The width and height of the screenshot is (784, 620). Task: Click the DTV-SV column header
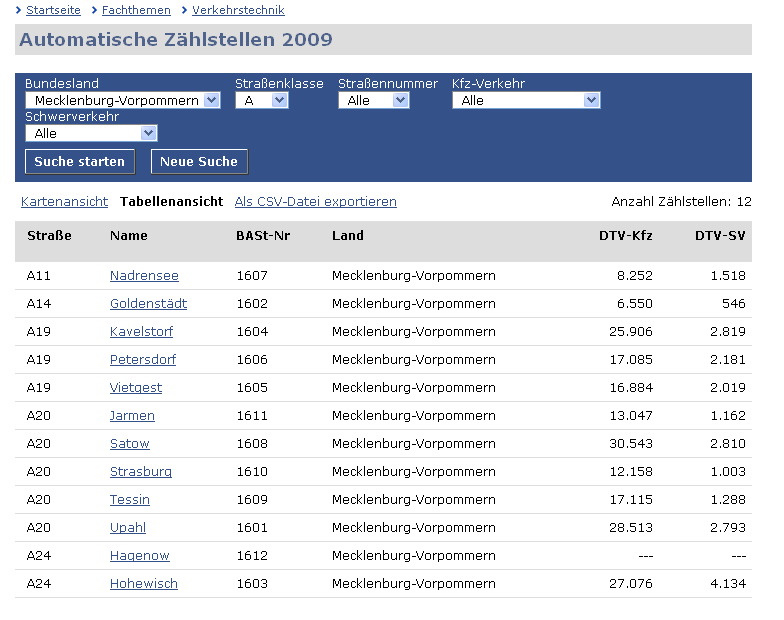[720, 236]
